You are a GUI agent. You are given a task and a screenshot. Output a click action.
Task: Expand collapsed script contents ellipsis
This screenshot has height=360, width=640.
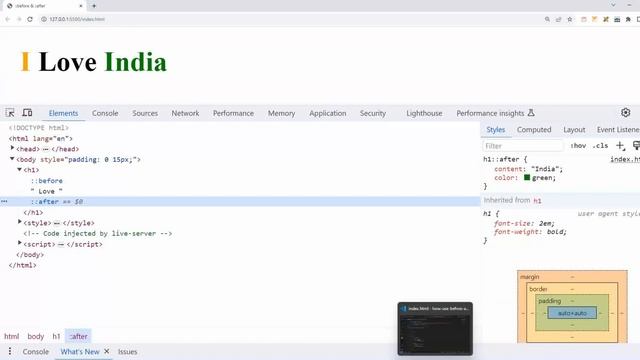pyautogui.click(x=61, y=244)
